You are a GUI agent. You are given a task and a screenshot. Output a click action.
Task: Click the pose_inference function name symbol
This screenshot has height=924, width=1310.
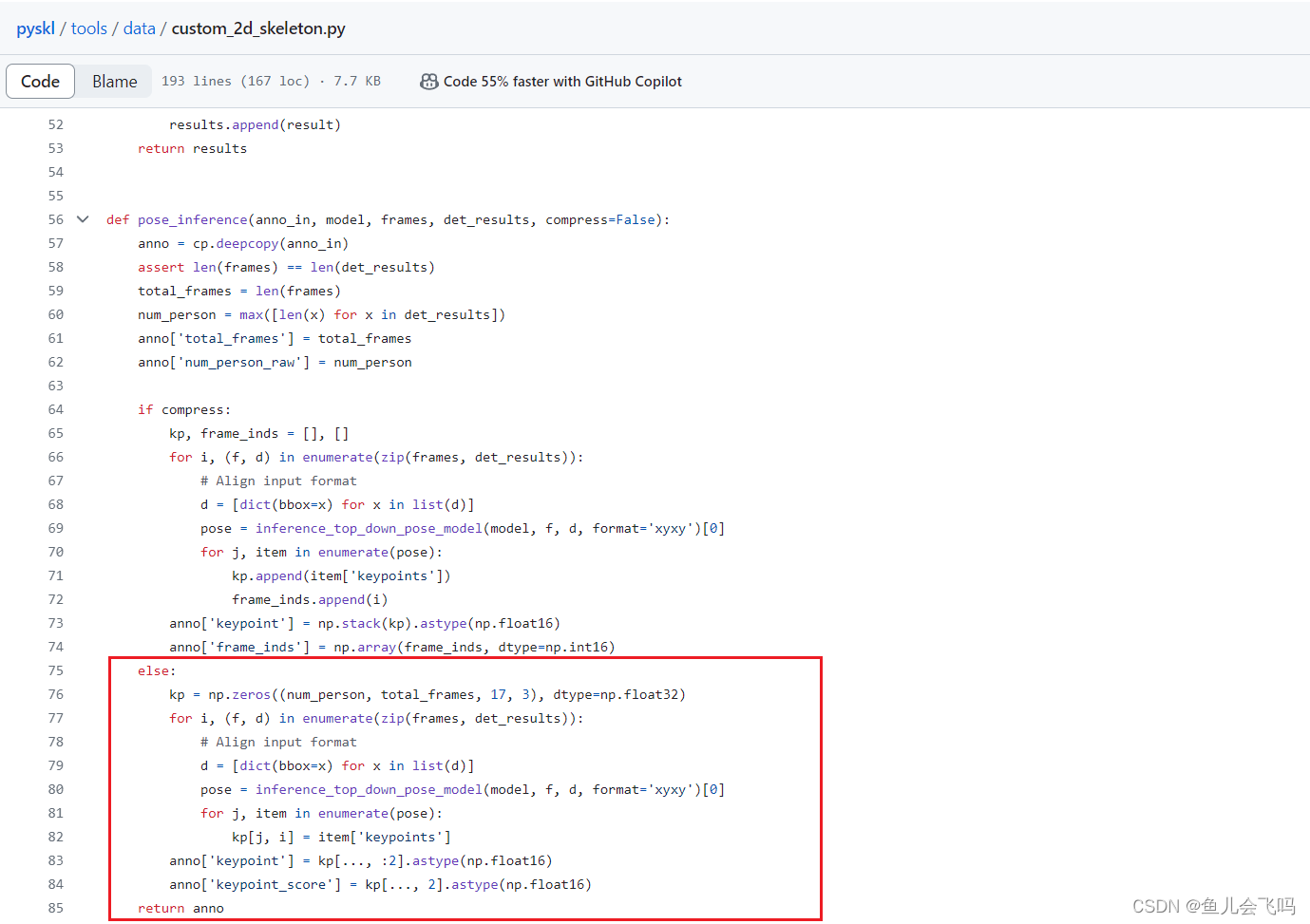pyautogui.click(x=193, y=218)
